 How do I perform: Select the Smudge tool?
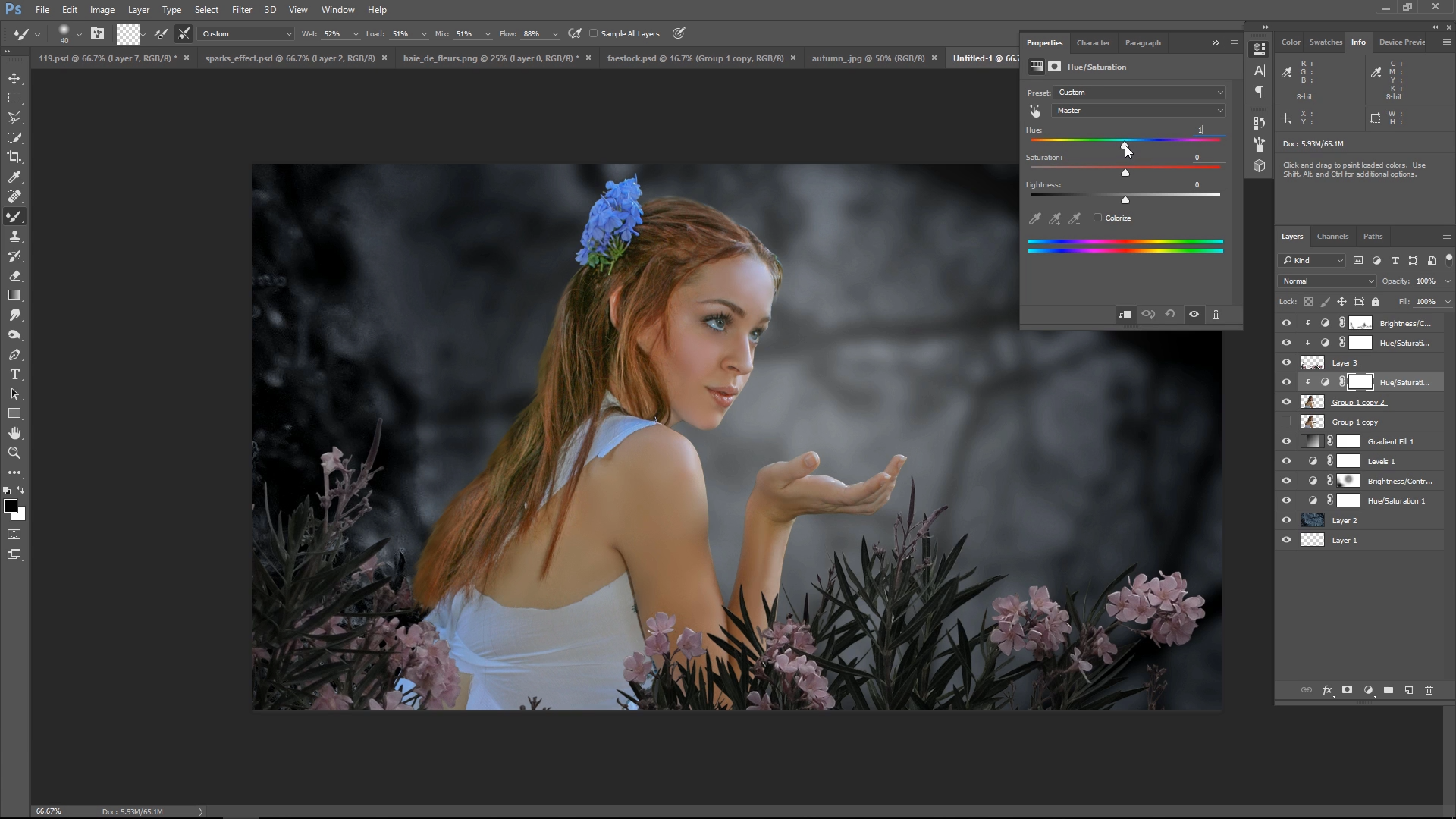coord(14,315)
